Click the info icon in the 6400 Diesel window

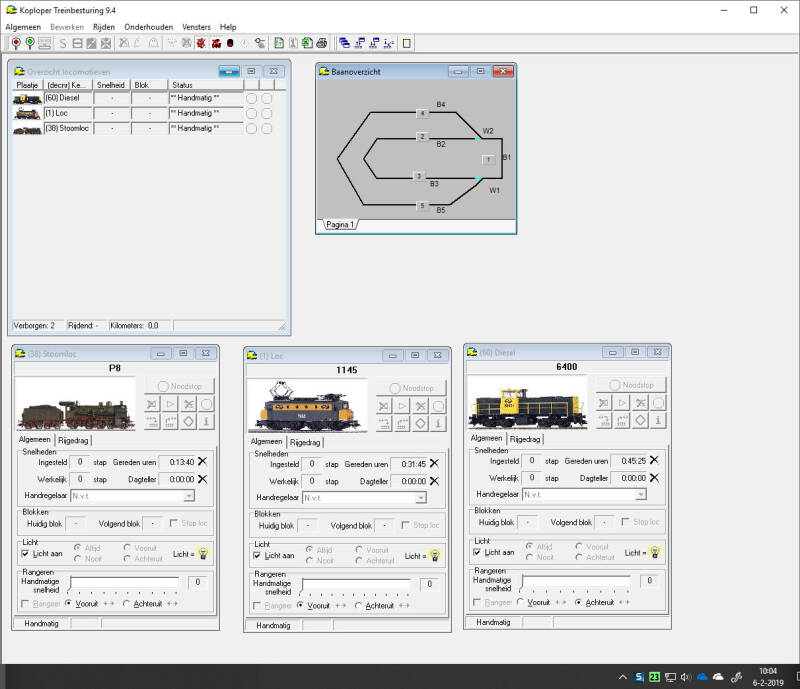pyautogui.click(x=656, y=421)
